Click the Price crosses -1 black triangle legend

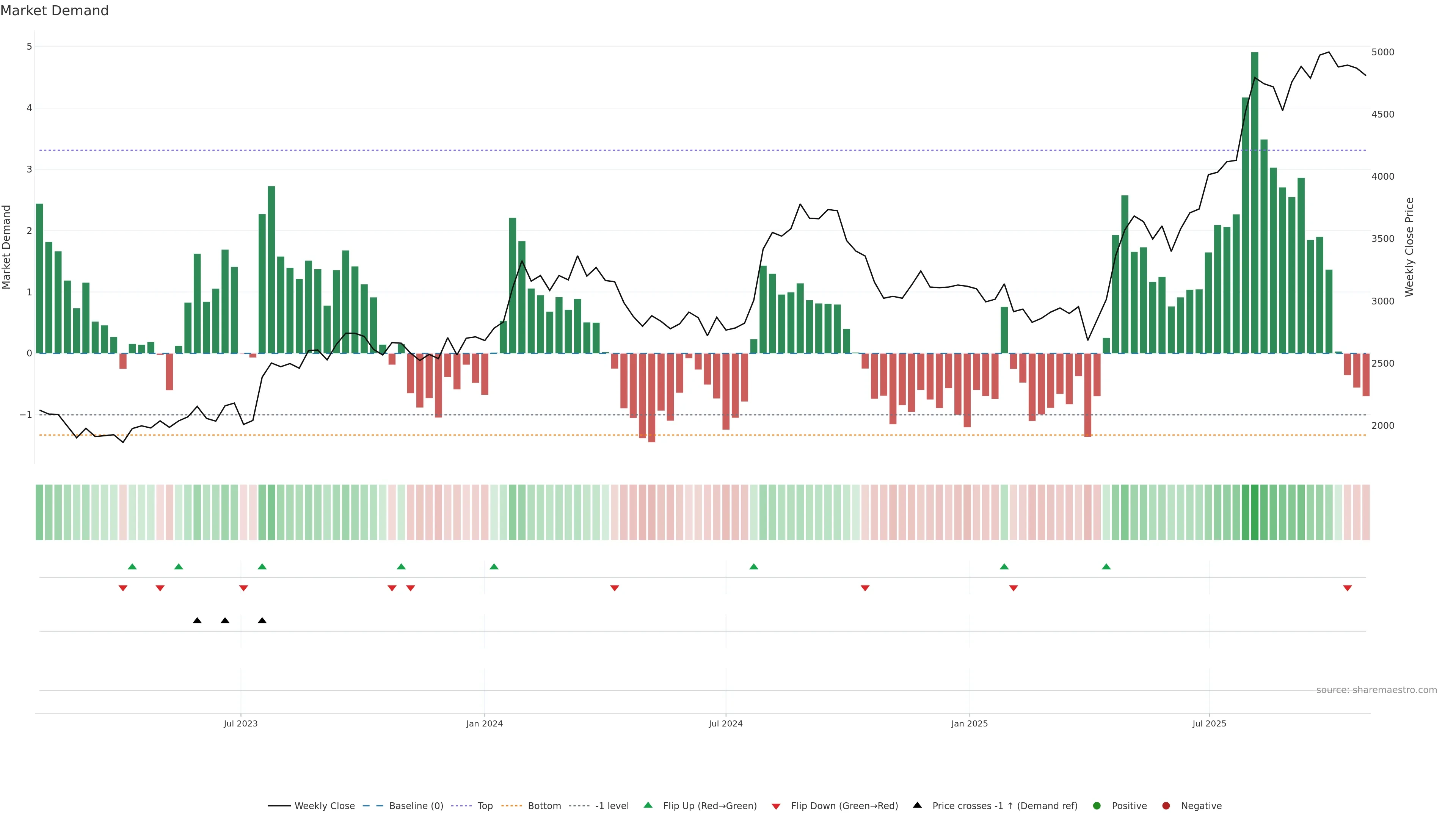(x=917, y=805)
